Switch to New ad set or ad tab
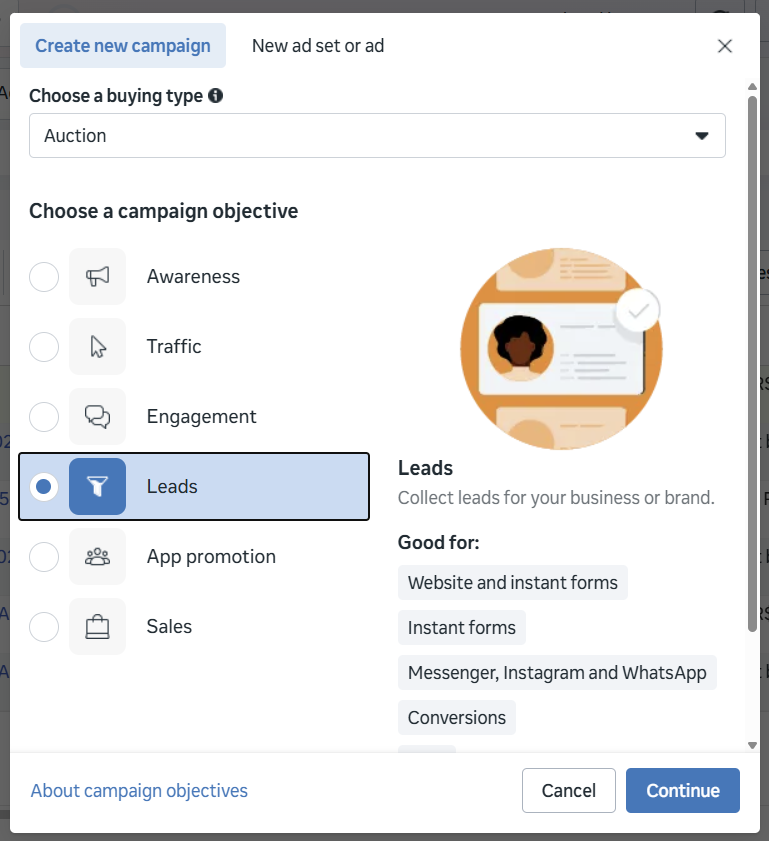 point(318,46)
